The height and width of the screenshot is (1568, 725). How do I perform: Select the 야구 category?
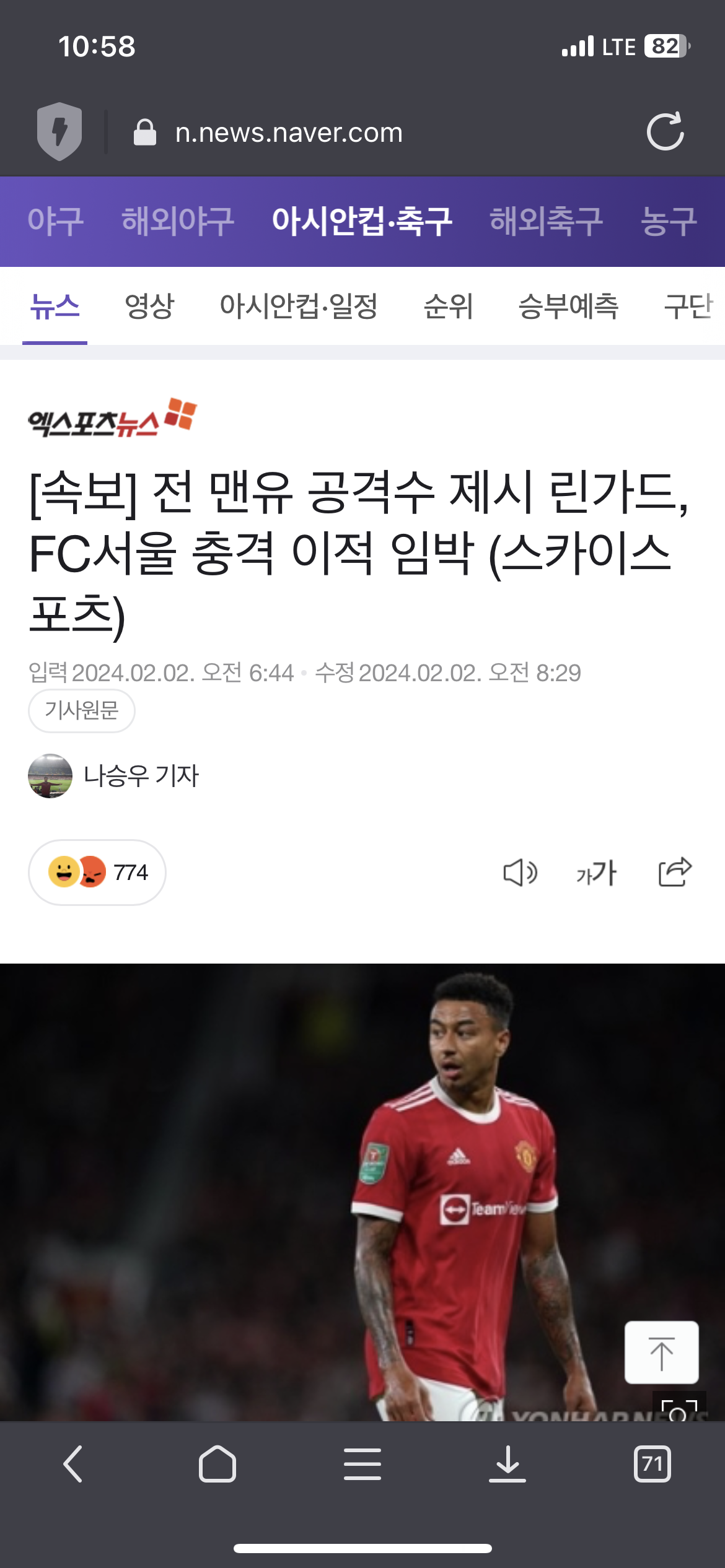tap(56, 221)
